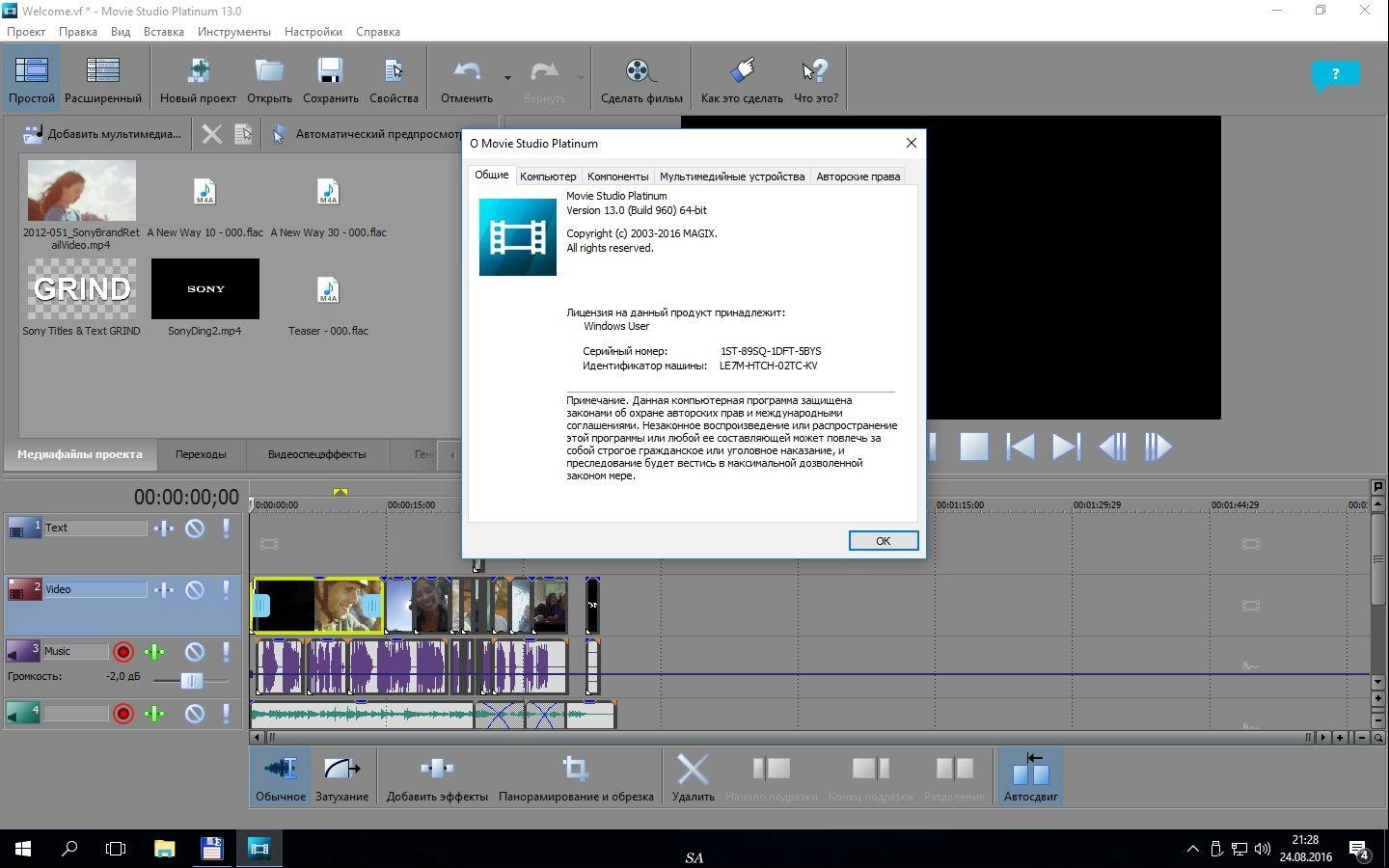The height and width of the screenshot is (868, 1389).
Task: Open Мультимедийные устройства tab
Action: click(732, 176)
